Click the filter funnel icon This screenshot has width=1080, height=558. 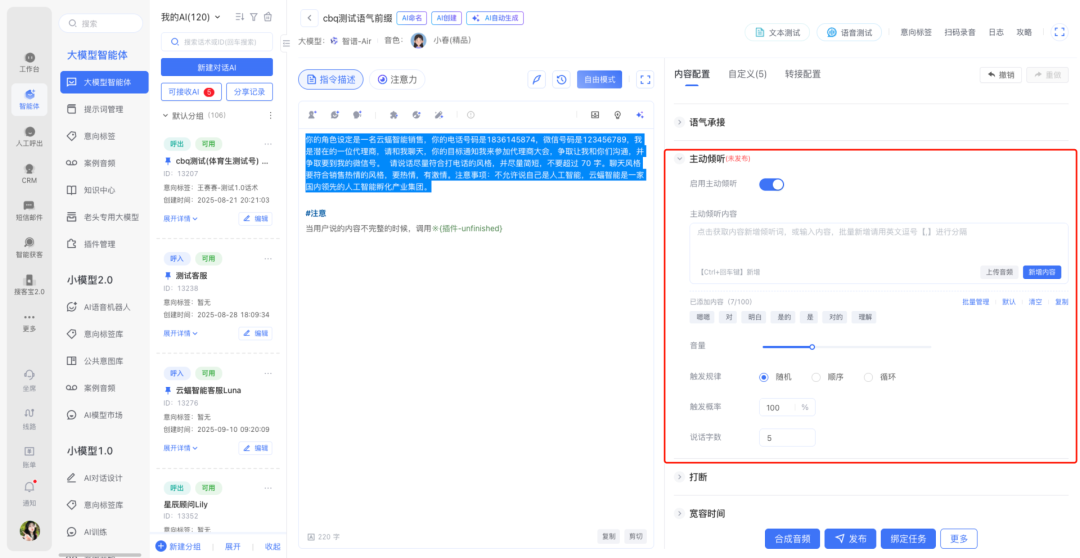coord(254,17)
